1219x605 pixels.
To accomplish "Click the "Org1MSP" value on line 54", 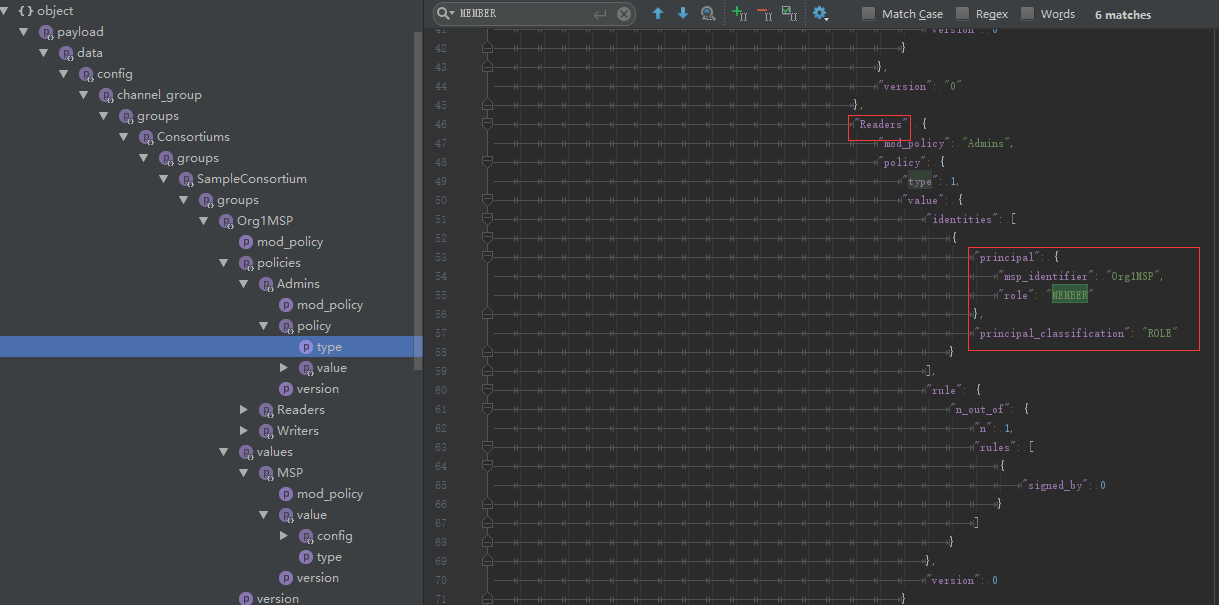I will (x=1132, y=276).
